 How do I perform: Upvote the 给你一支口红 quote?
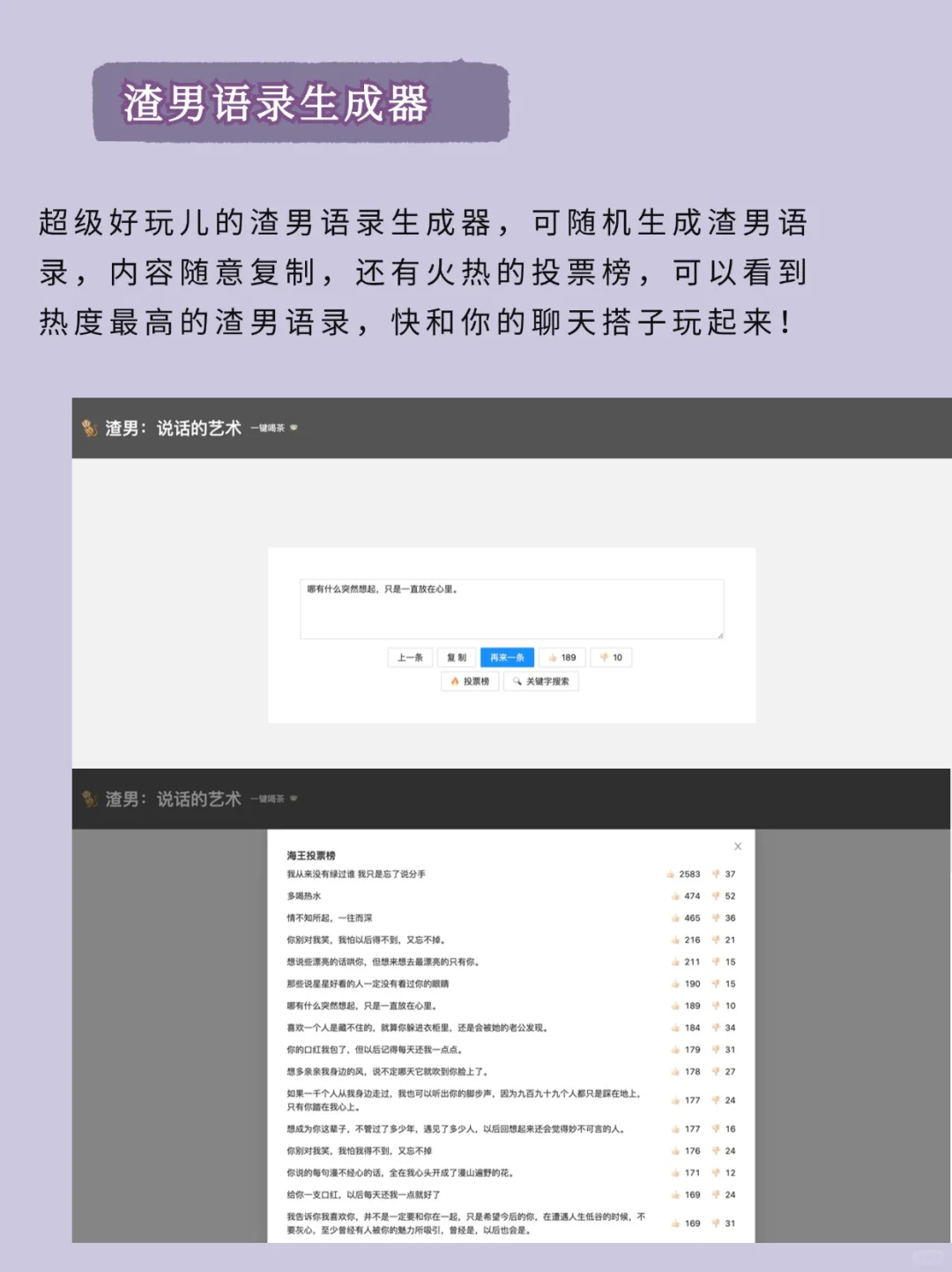pyautogui.click(x=674, y=1194)
